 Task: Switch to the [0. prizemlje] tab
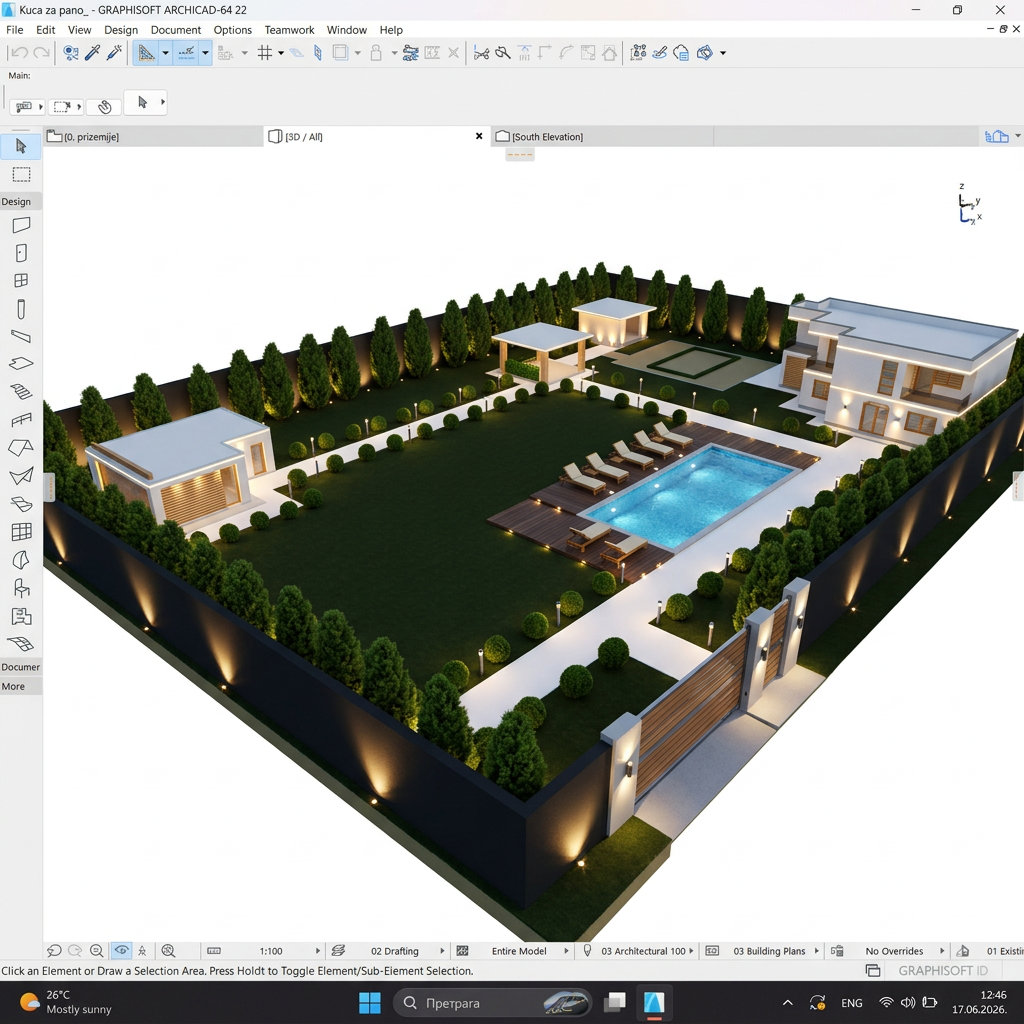pyautogui.click(x=153, y=136)
